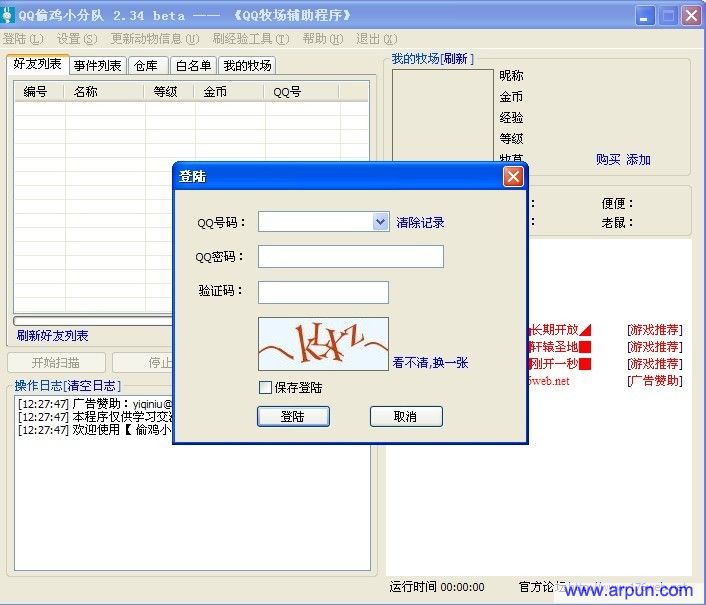Click the 清除记录 link
706x605 pixels.
point(420,222)
